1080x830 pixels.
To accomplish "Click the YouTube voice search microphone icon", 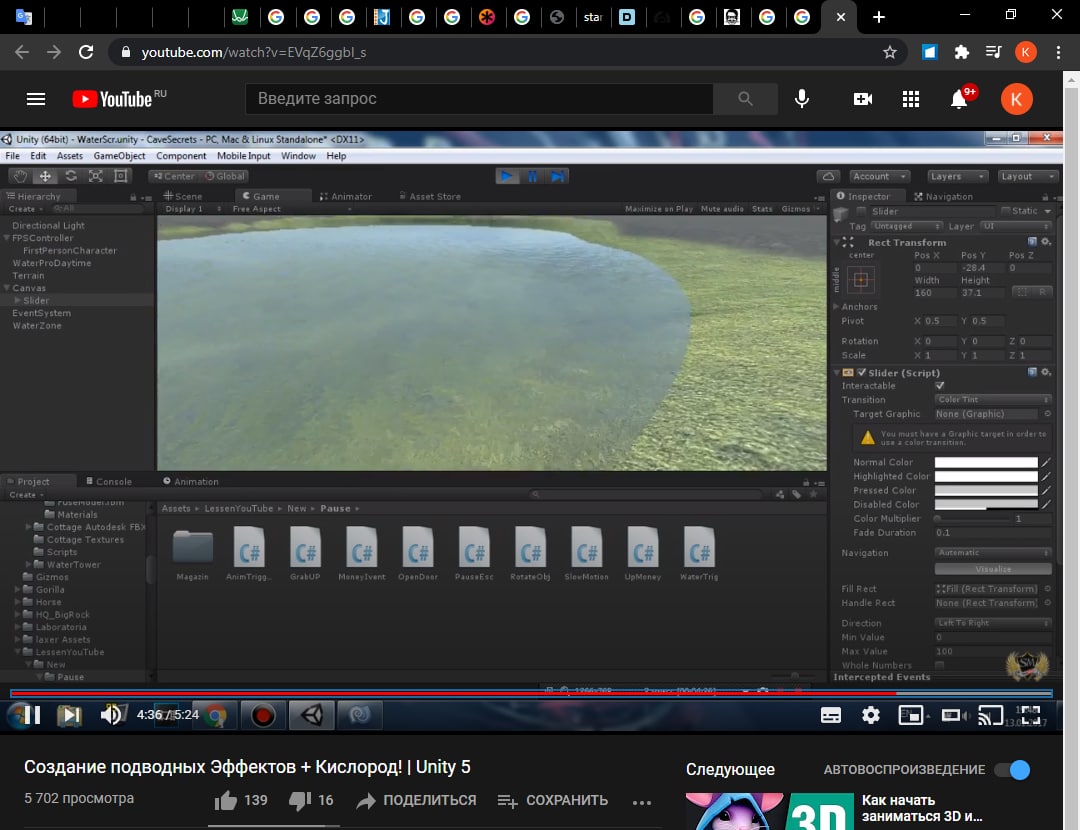I will tap(801, 99).
